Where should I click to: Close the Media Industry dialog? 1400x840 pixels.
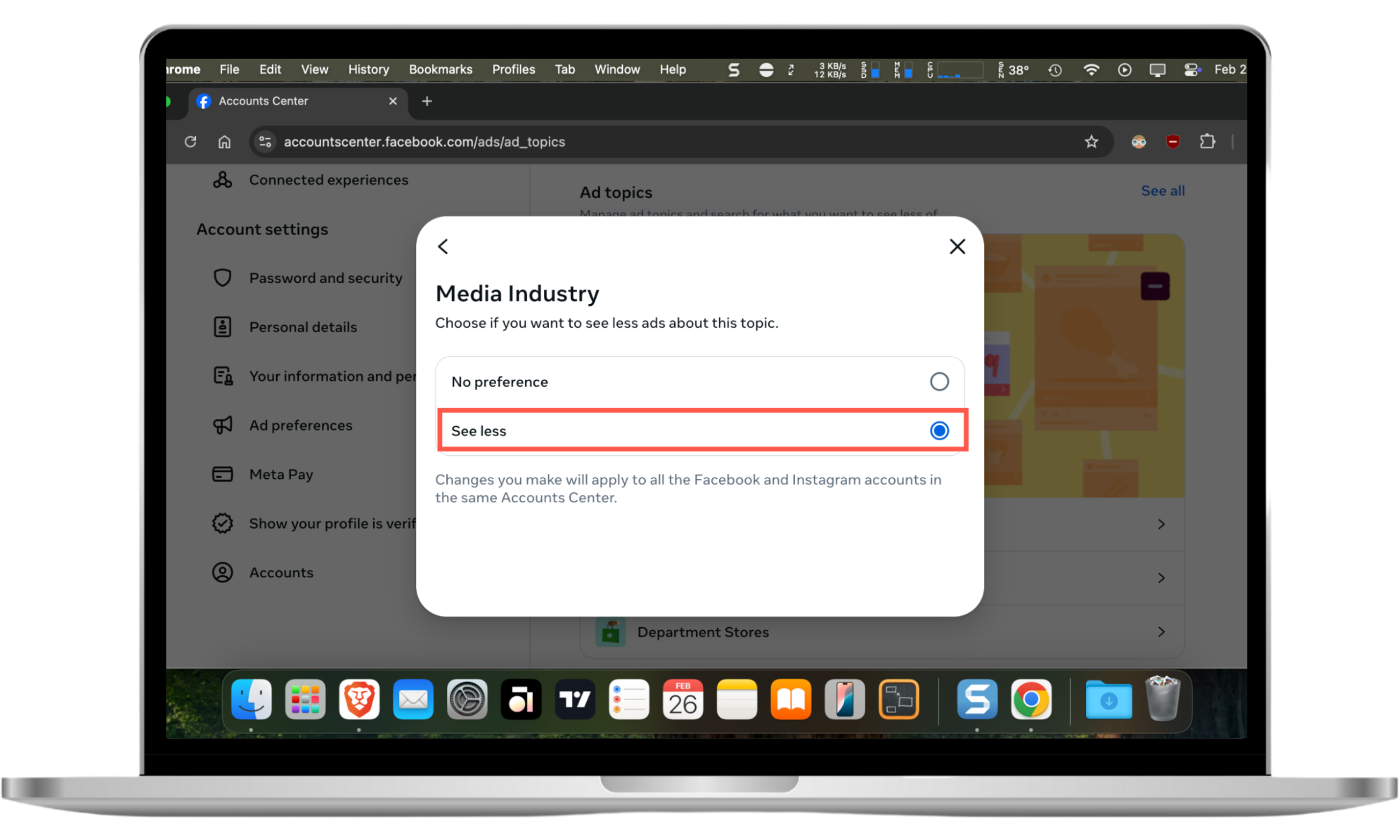click(x=958, y=247)
